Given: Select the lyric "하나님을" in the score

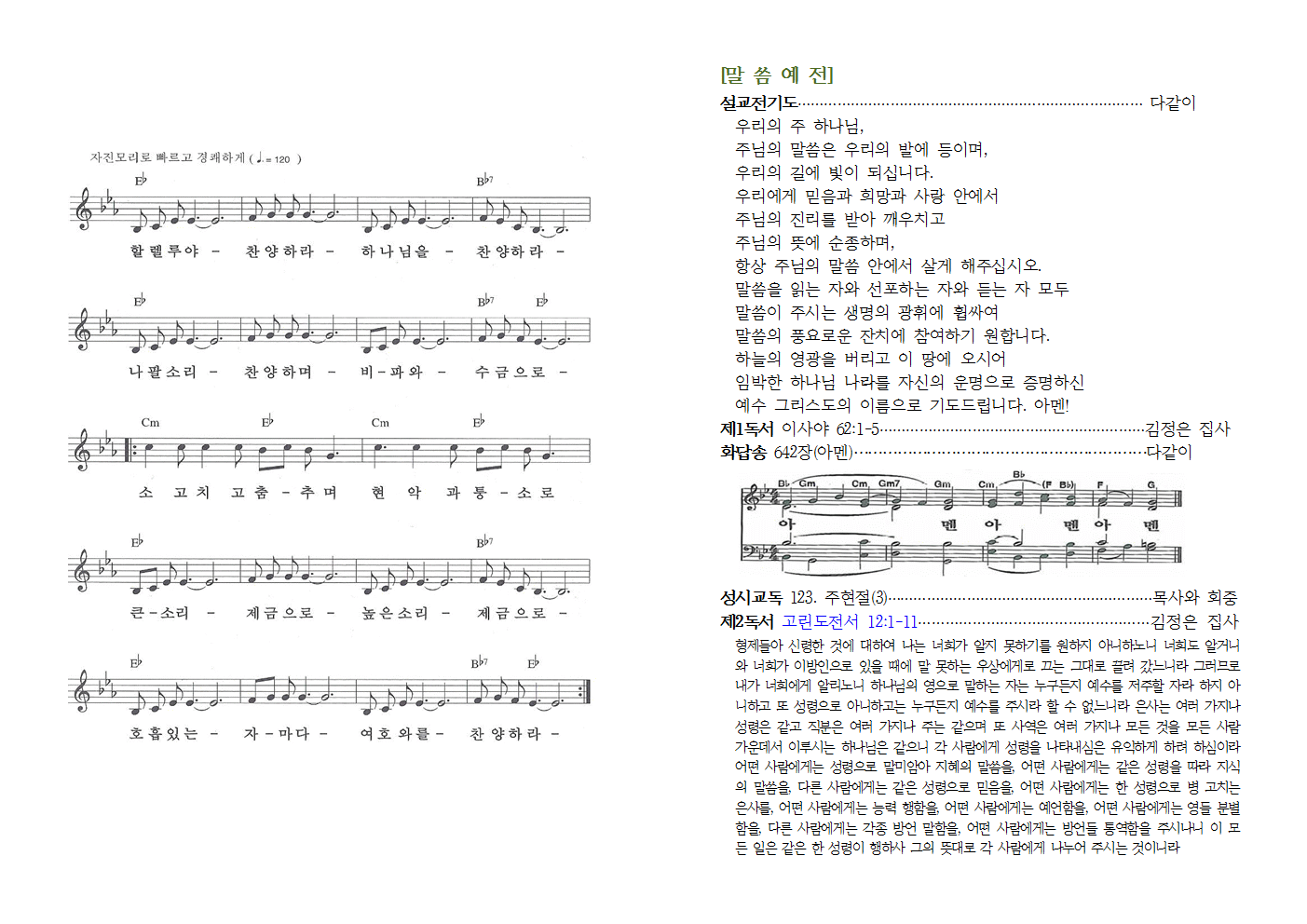Looking at the screenshot, I should [x=395, y=251].
